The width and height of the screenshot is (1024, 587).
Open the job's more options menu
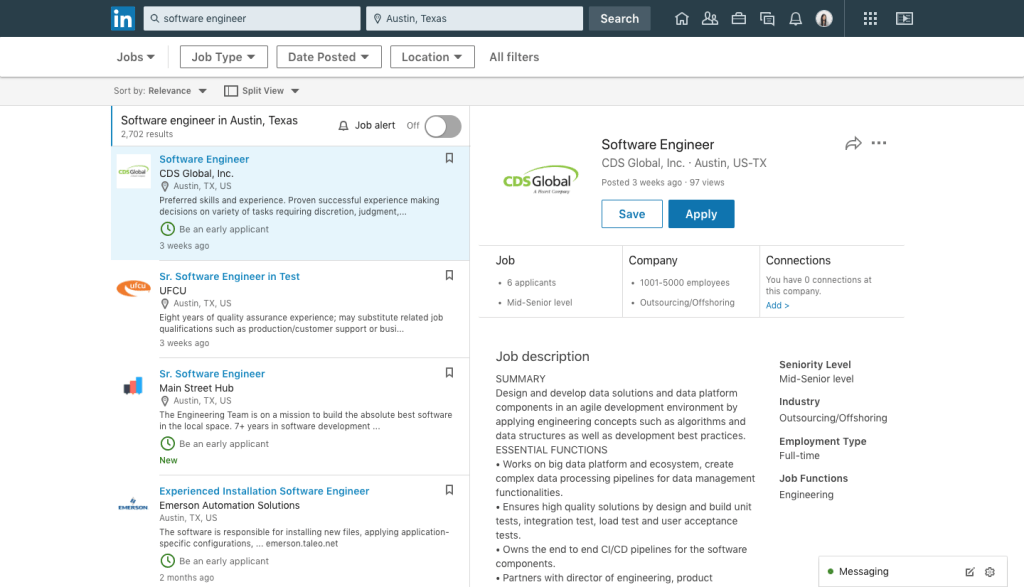pos(879,143)
